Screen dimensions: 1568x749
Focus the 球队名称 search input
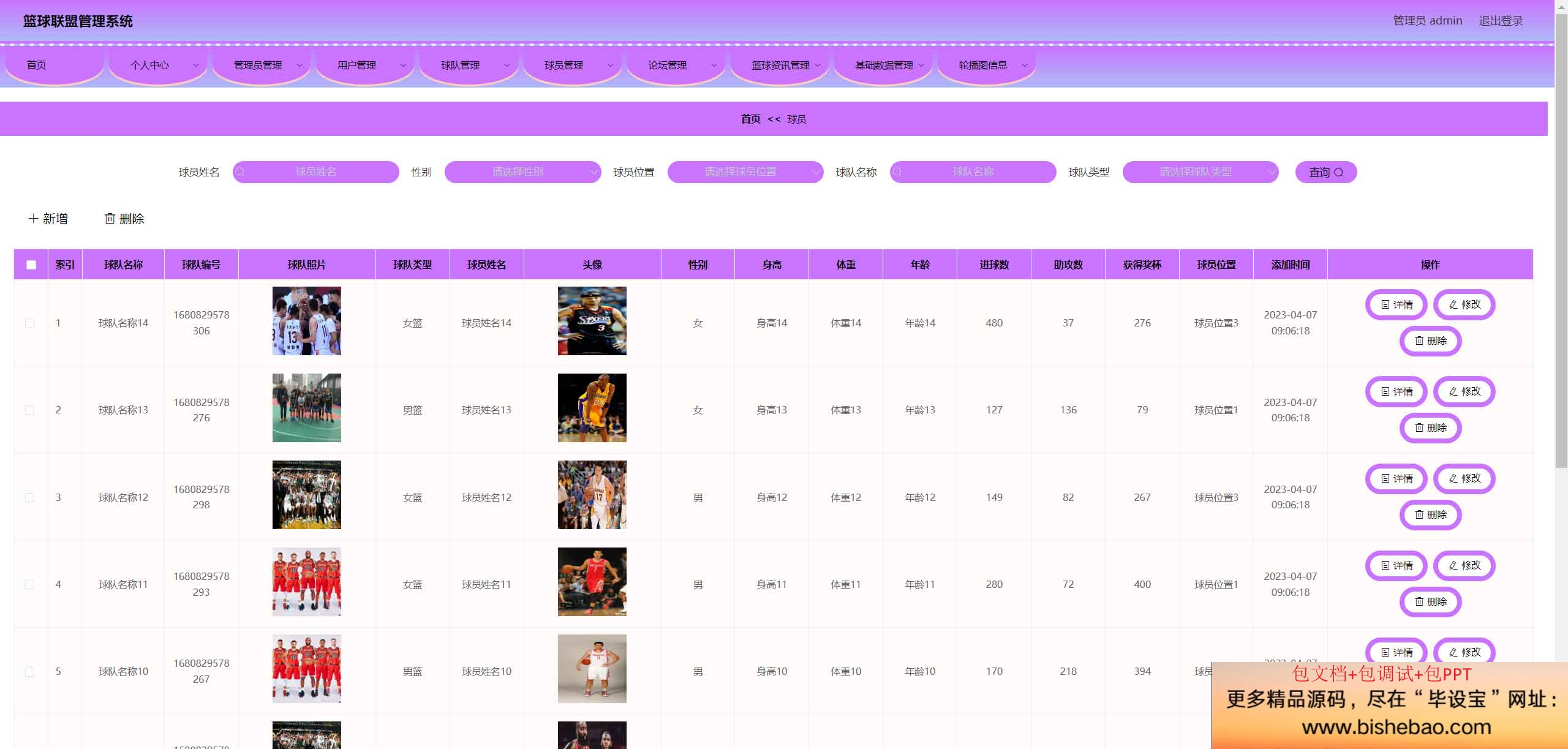tap(973, 172)
